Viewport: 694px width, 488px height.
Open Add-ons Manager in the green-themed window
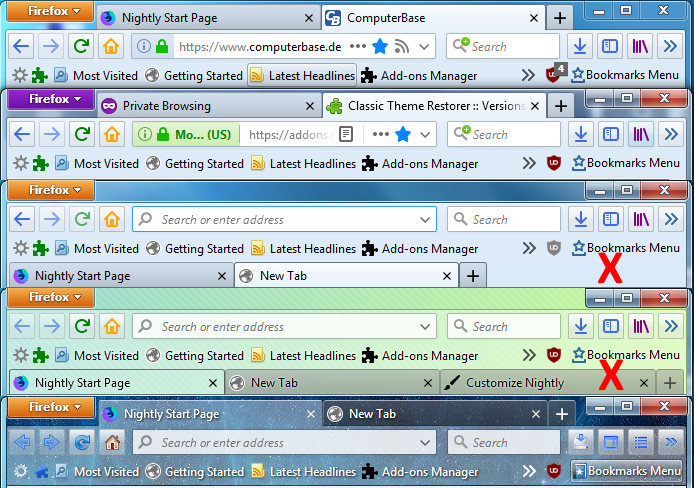pos(420,356)
